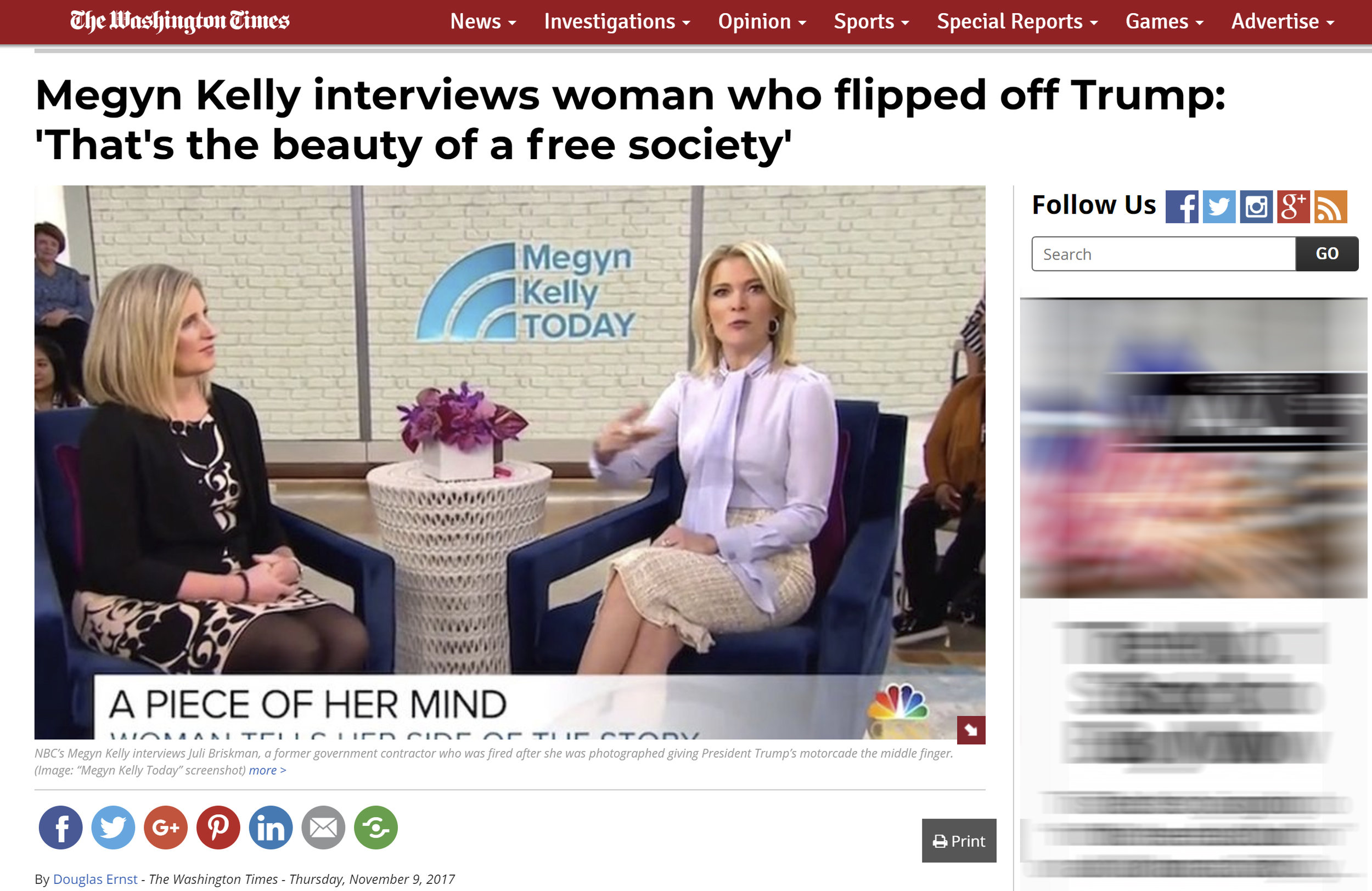Viewport: 1372px width, 891px height.
Task: Open green more-sharing options icon
Action: point(376,827)
